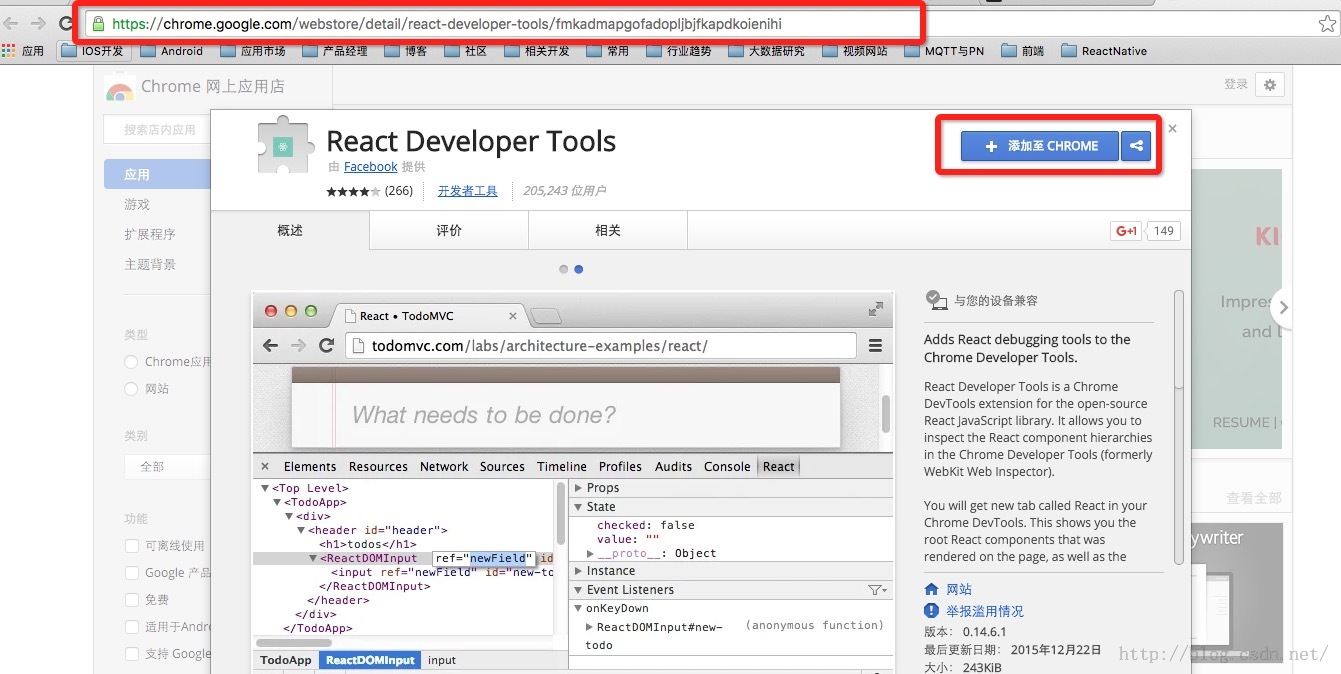Open the Facebook developer link

pos(370,167)
